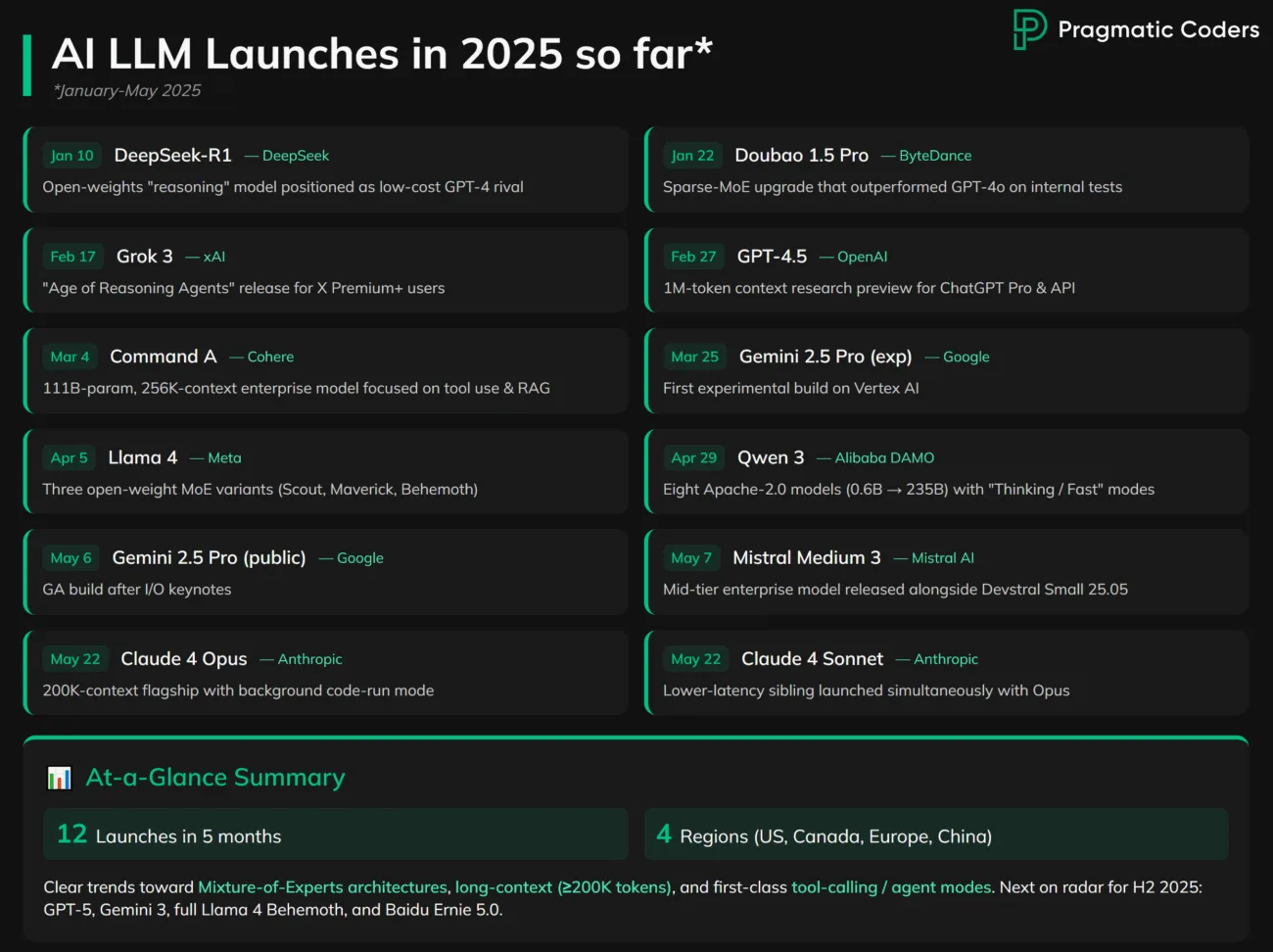Viewport: 1273px width, 952px height.
Task: Click the At-a-Glance Summary heading
Action: (215, 778)
